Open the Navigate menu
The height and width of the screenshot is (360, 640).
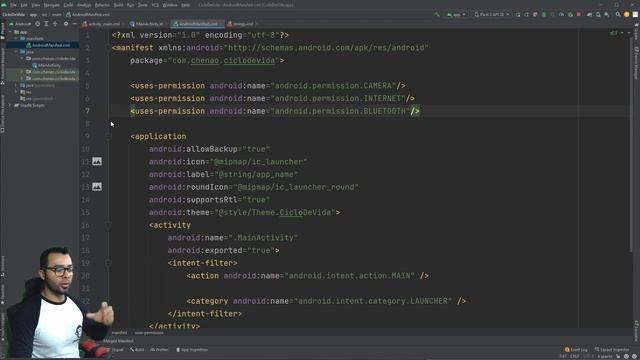click(x=52, y=5)
